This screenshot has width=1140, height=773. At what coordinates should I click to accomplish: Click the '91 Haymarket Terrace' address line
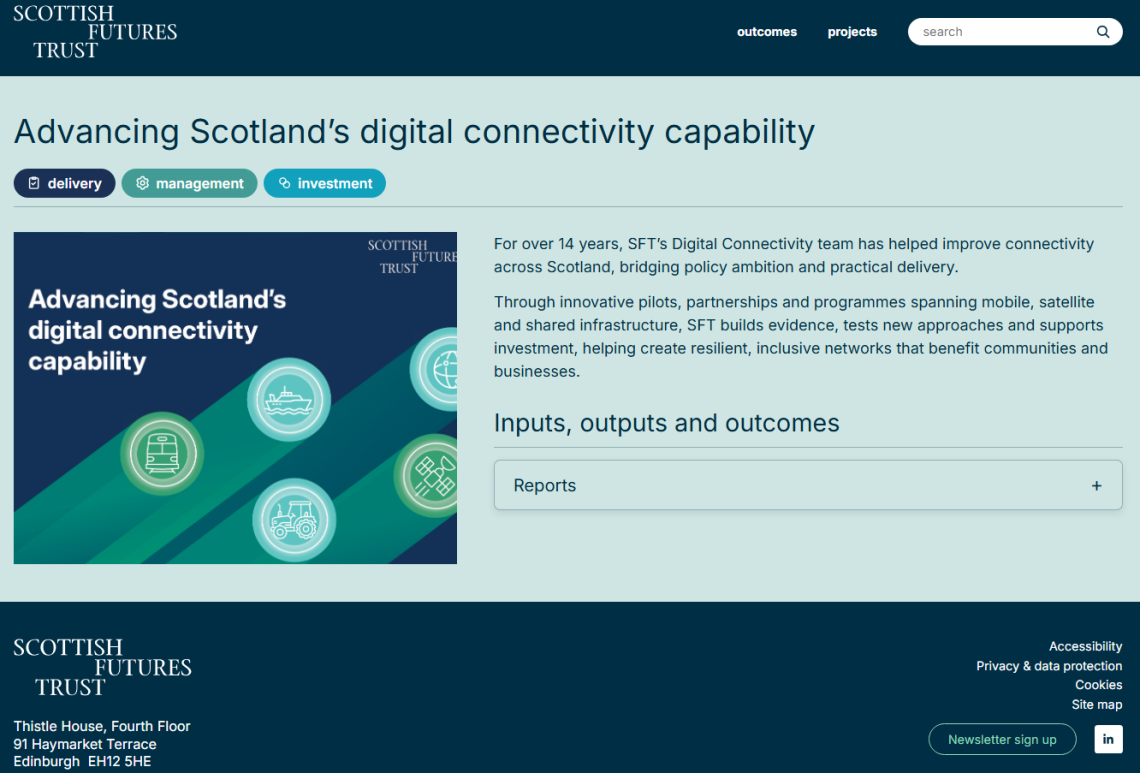pyautogui.click(x=85, y=744)
